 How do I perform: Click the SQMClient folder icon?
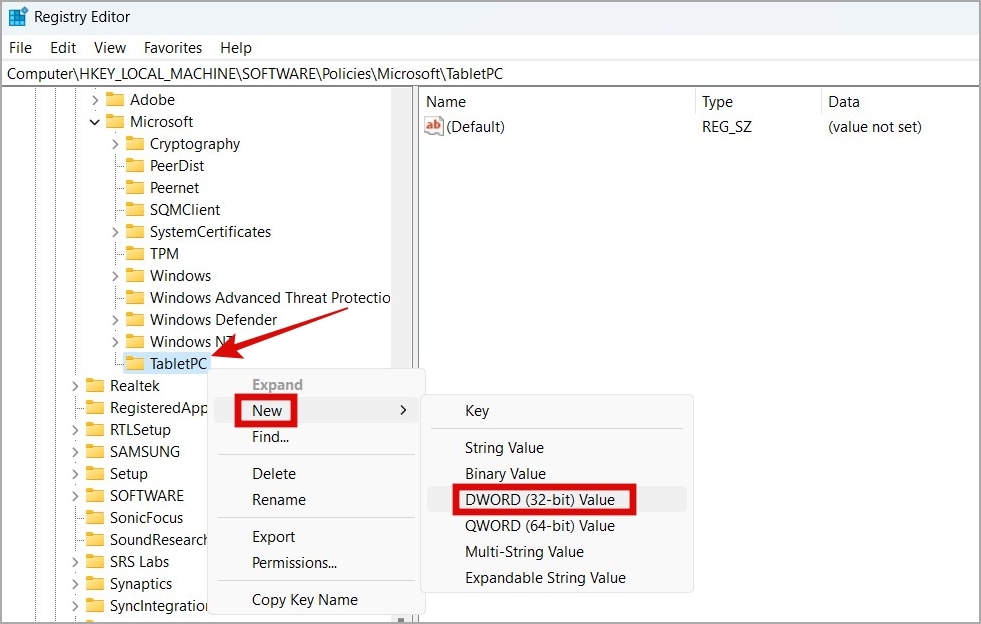click(135, 210)
